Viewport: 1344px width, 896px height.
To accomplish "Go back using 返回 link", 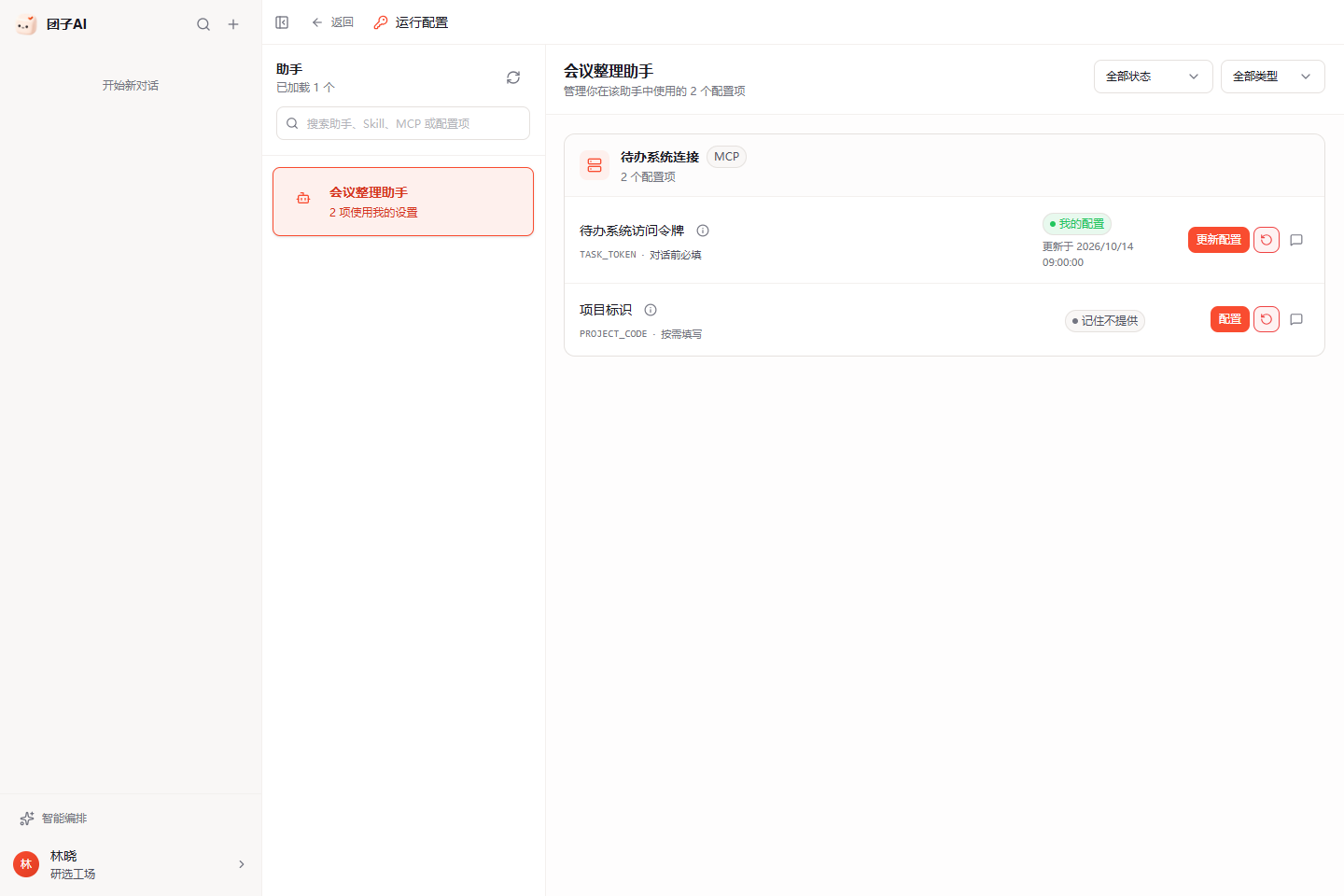I will point(332,22).
